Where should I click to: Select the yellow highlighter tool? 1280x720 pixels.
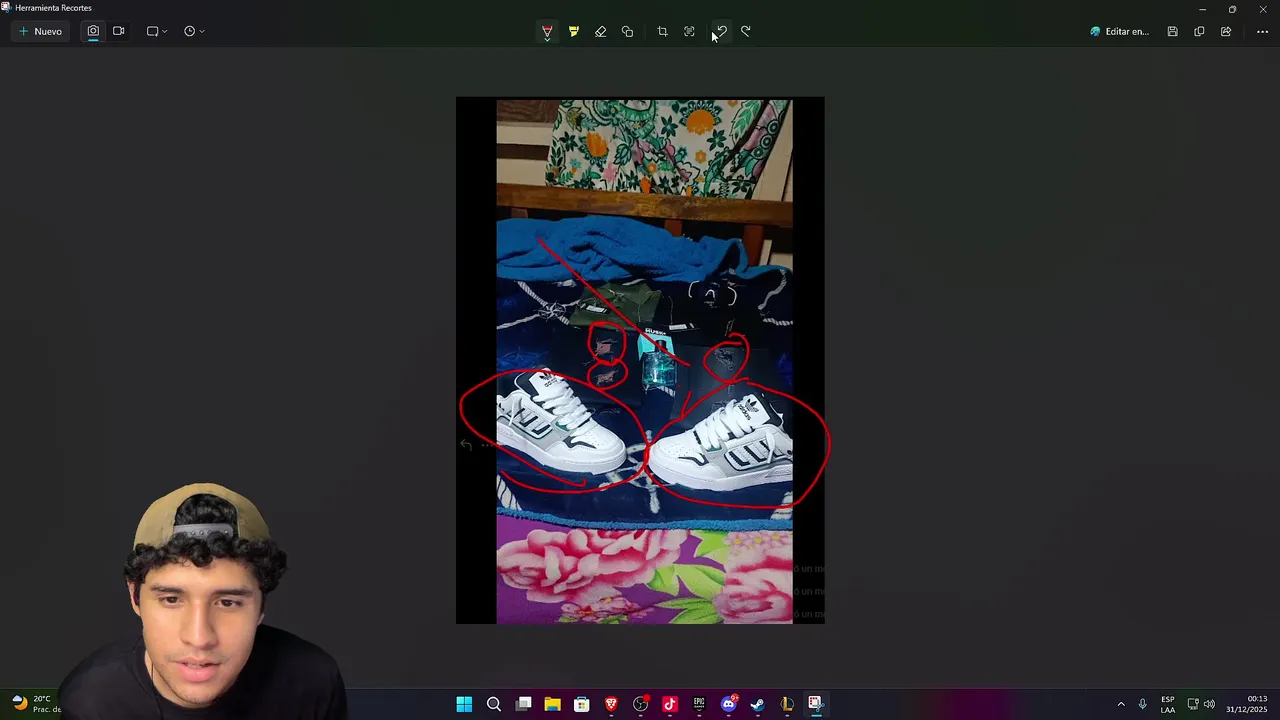coord(574,32)
